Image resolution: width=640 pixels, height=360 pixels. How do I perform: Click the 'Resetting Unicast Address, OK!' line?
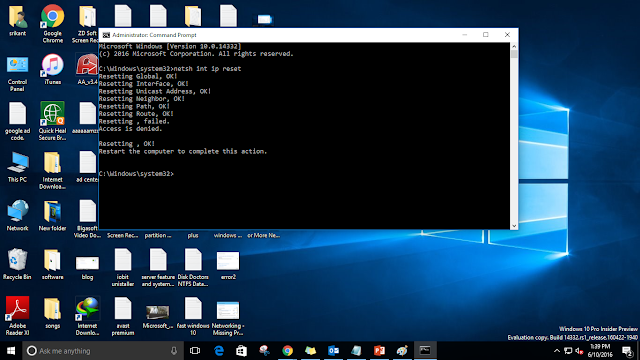(x=155, y=91)
